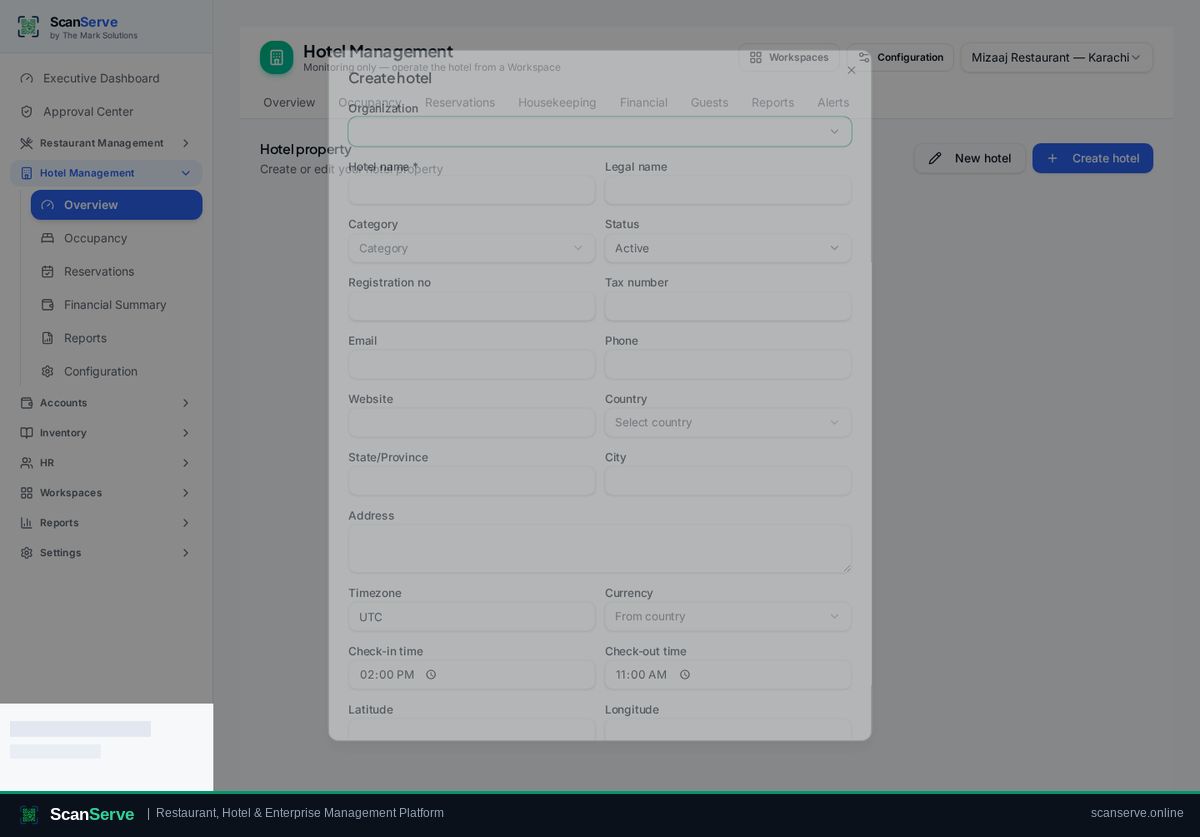Click the City input field
This screenshot has width=1200, height=837.
pyautogui.click(x=728, y=481)
